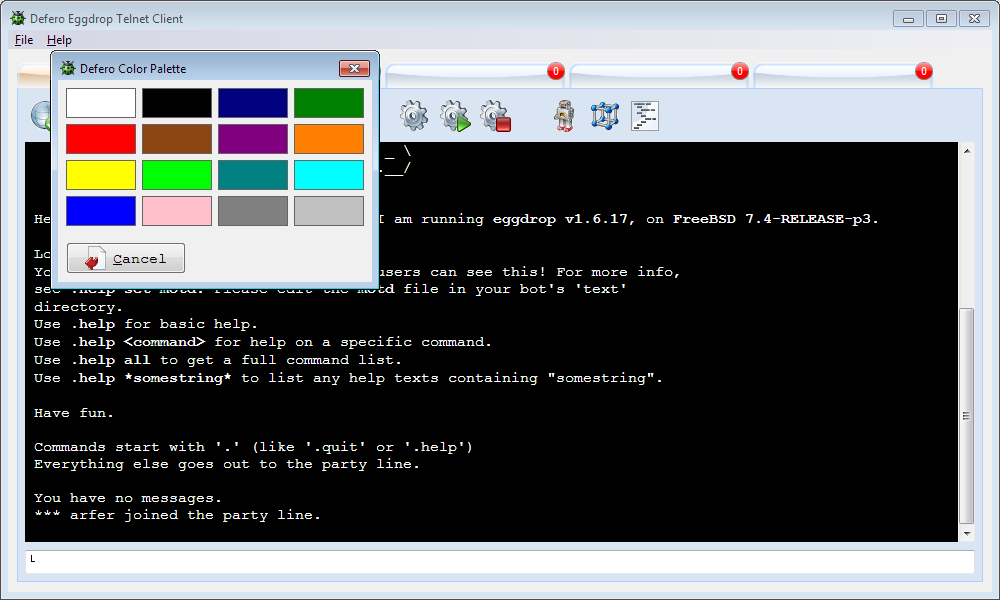1000x600 pixels.
Task: Pick the brown color swatch
Action: 177,139
